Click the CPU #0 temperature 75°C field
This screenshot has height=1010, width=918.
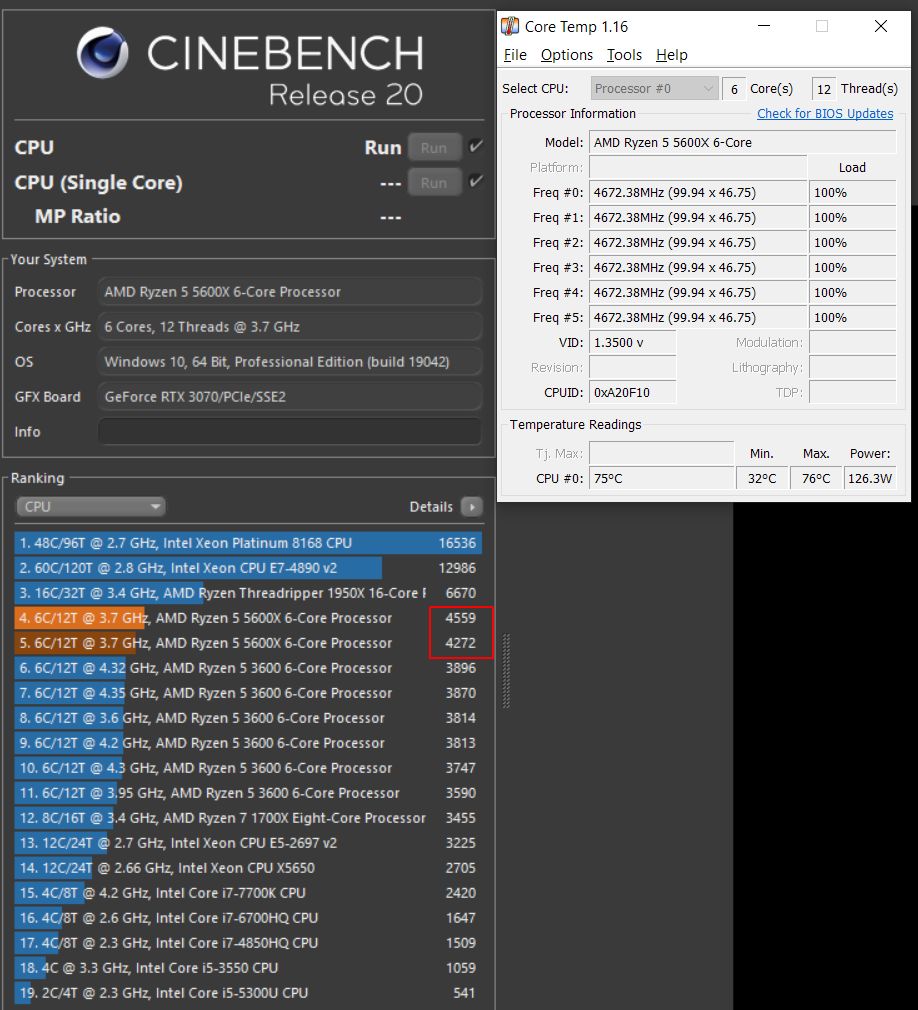(x=661, y=479)
